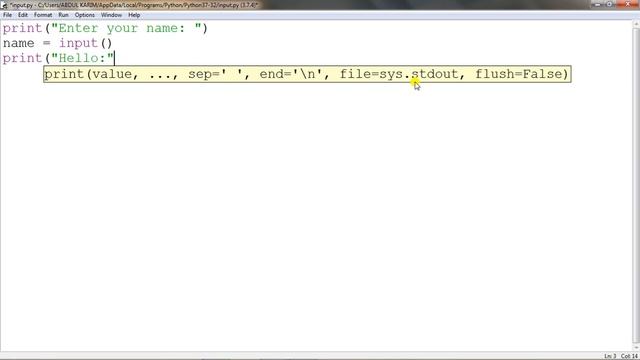This screenshot has height=360, width=640.
Task: Close the input.py editor window
Action: pos(628,4)
